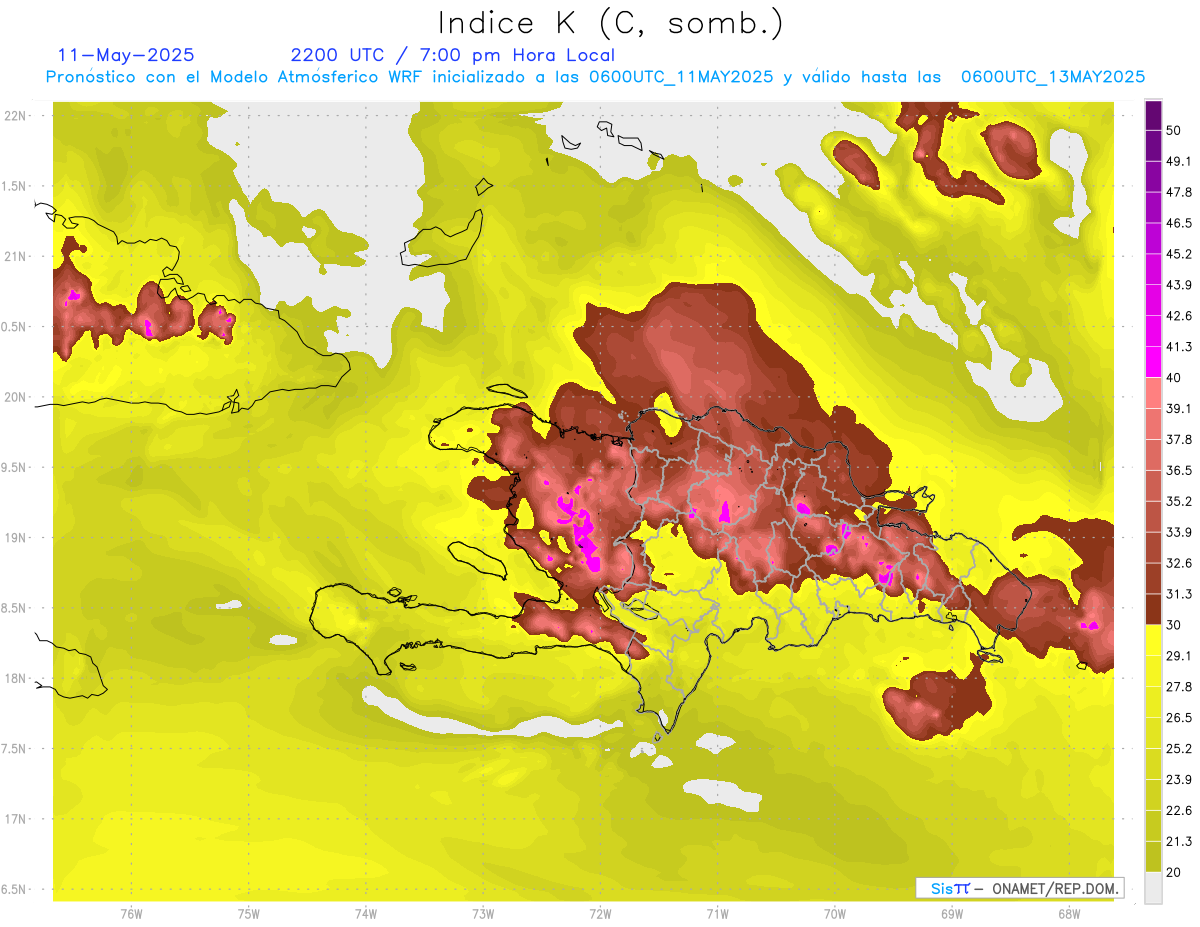Click the '72W' longitude label
1200x927 pixels.
click(x=600, y=914)
